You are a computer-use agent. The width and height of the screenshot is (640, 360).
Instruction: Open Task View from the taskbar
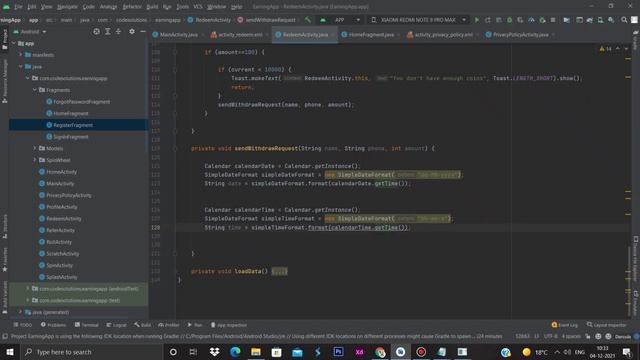[193, 352]
